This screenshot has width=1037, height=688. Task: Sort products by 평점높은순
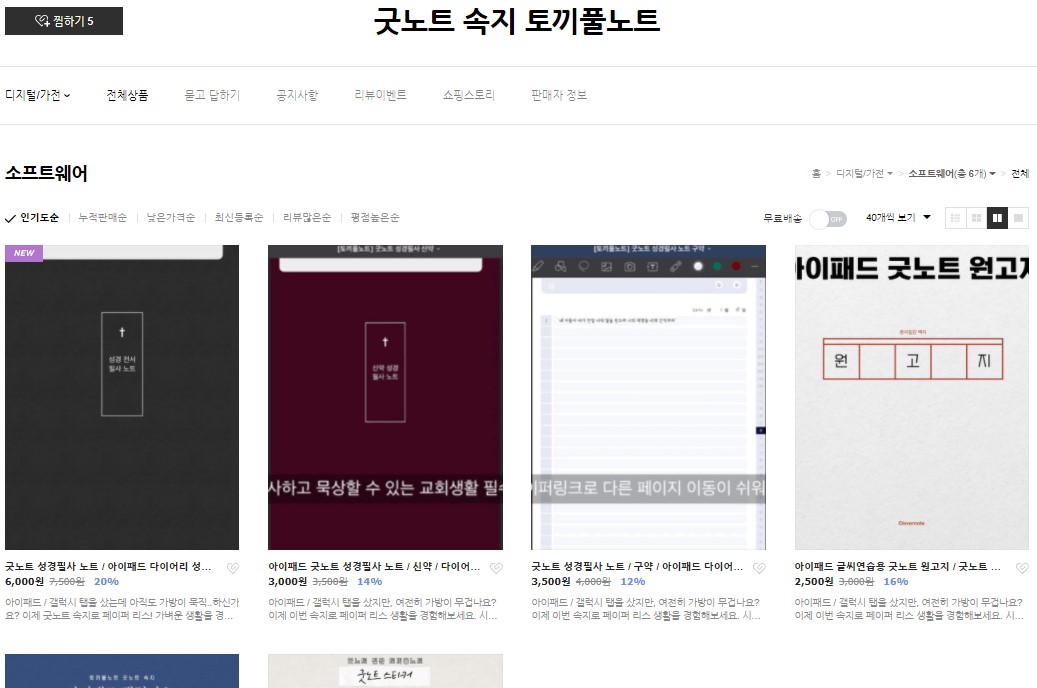tap(375, 218)
